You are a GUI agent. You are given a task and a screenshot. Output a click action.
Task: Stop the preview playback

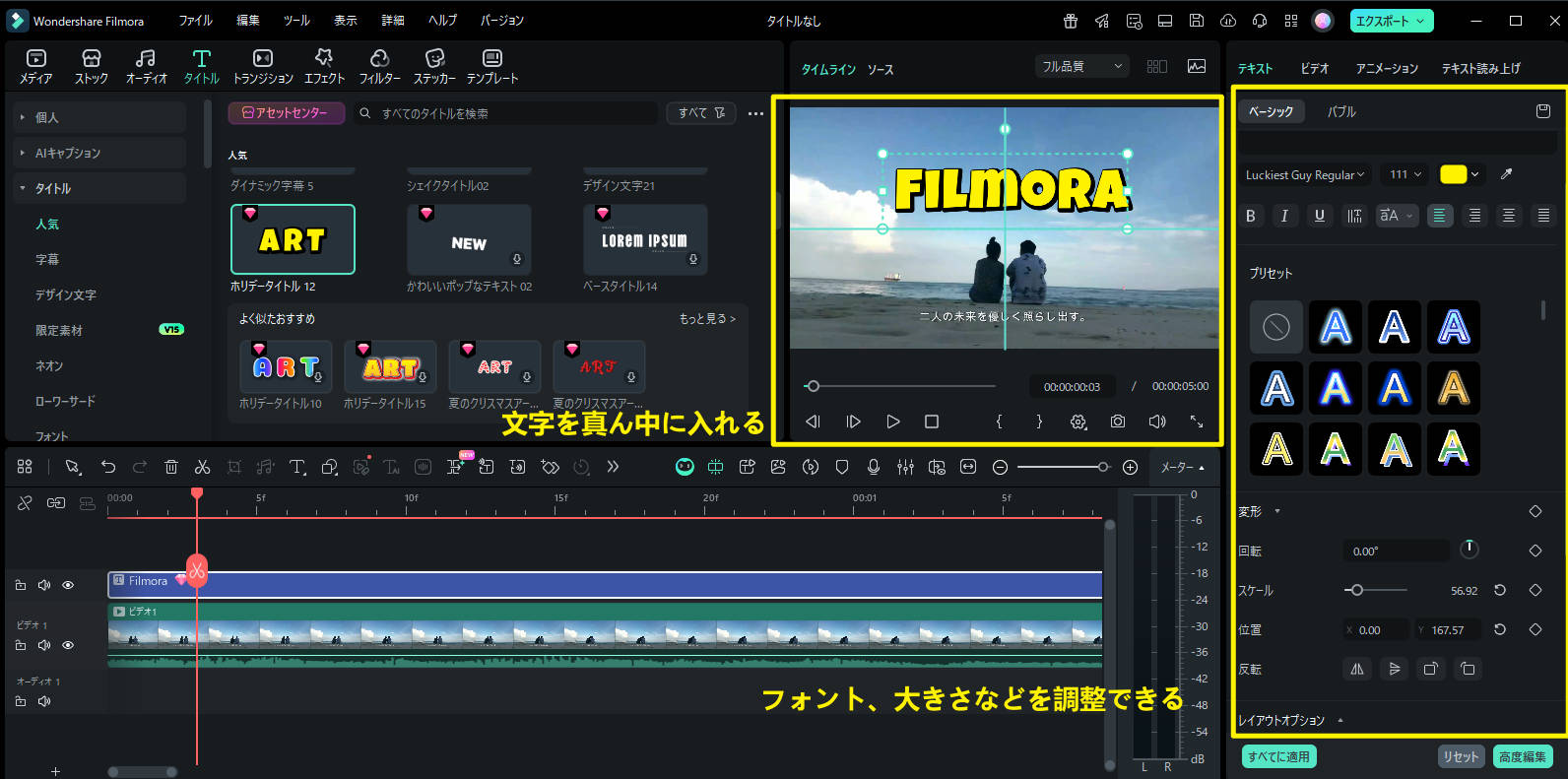[x=932, y=422]
